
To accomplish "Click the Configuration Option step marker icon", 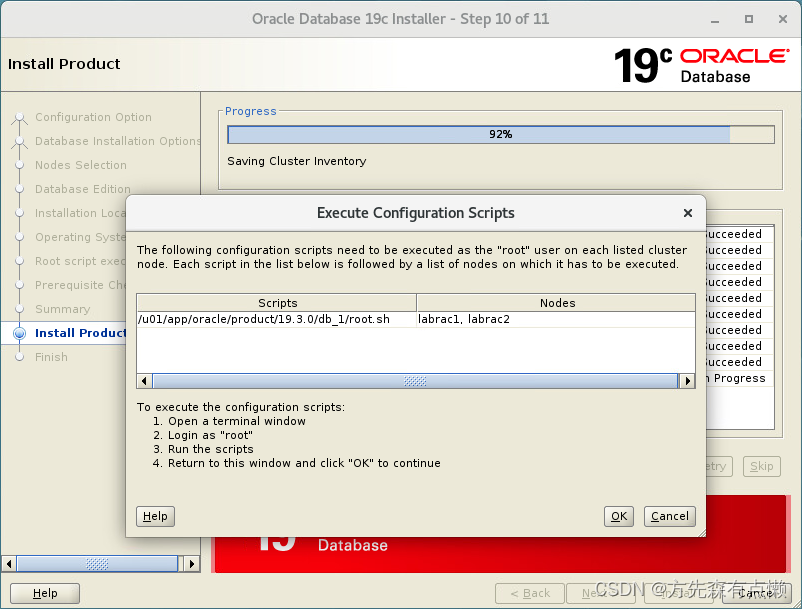I will (19, 118).
